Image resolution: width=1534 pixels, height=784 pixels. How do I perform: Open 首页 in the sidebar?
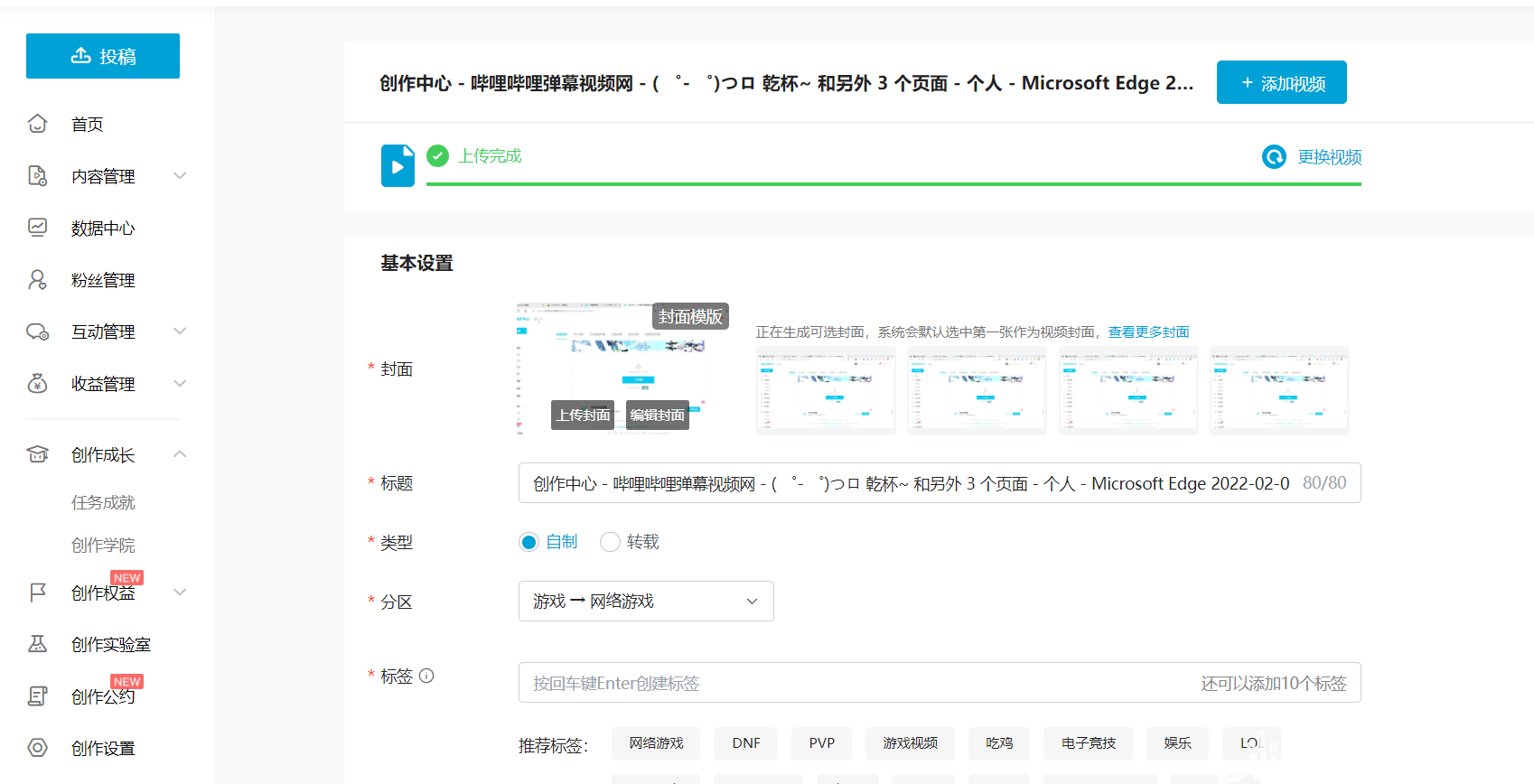(88, 125)
